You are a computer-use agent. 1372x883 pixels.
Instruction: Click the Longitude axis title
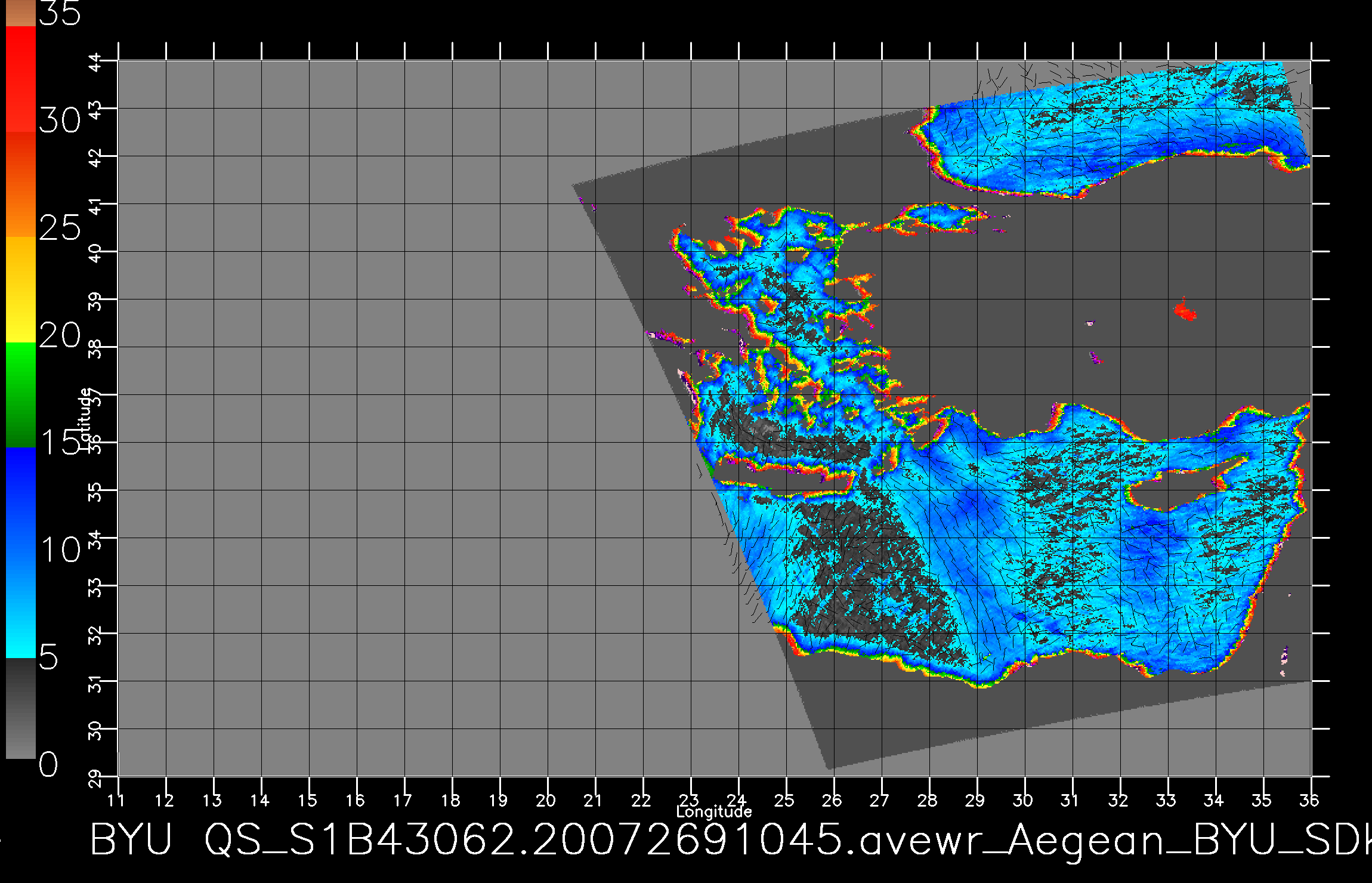tap(714, 811)
